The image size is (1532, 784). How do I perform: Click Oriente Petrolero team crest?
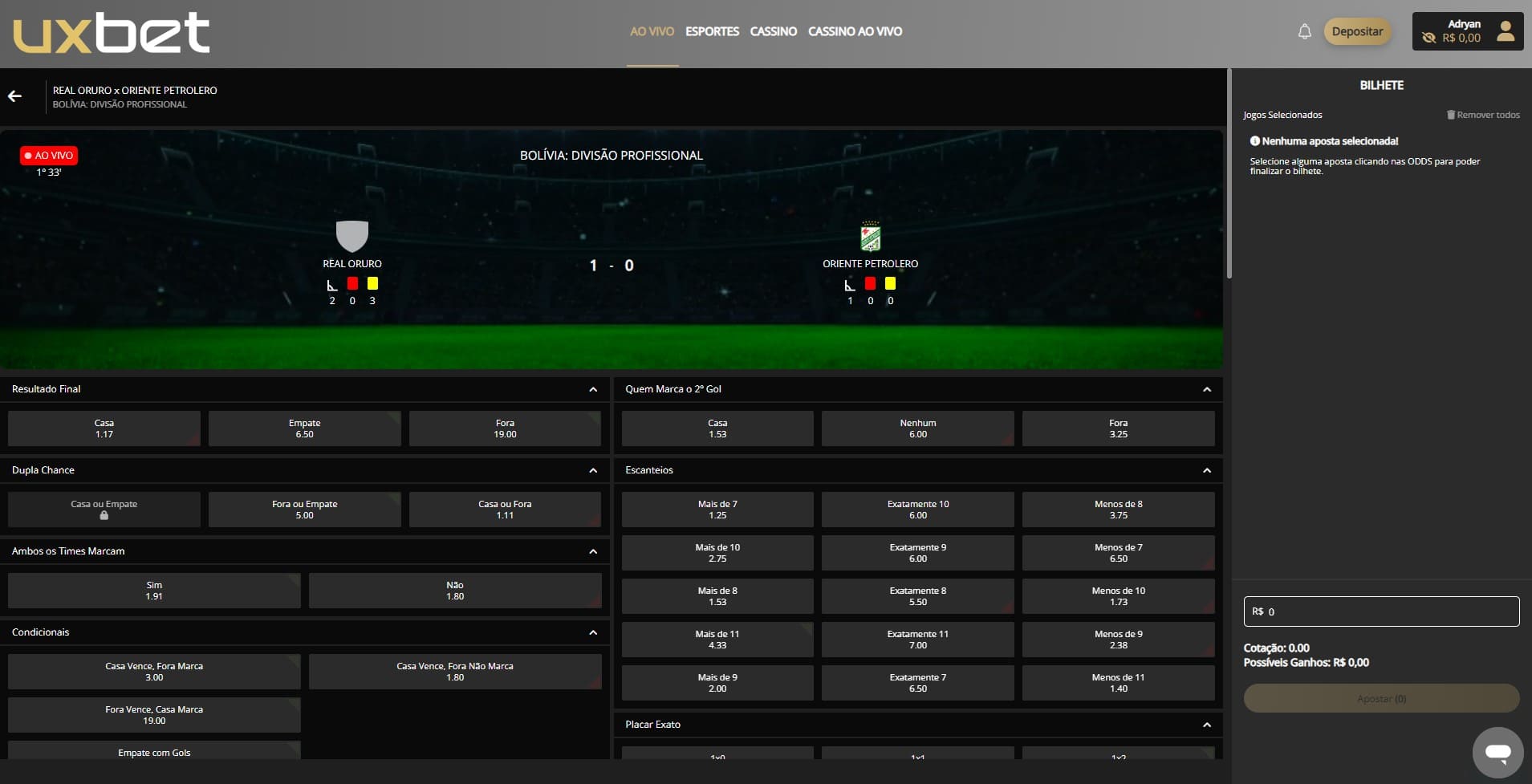coord(870,238)
